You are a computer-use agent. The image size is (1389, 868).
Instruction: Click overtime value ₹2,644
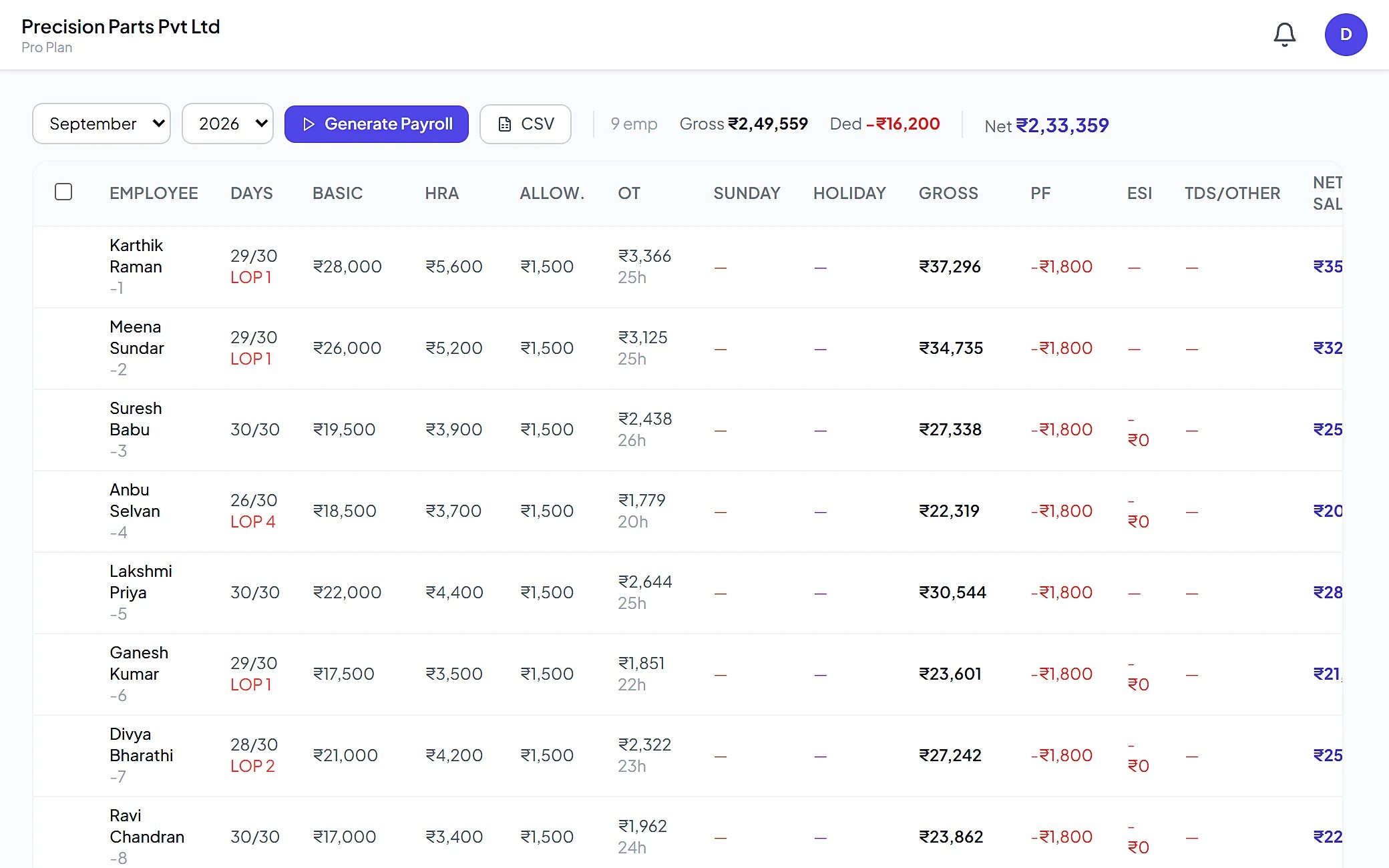[645, 582]
